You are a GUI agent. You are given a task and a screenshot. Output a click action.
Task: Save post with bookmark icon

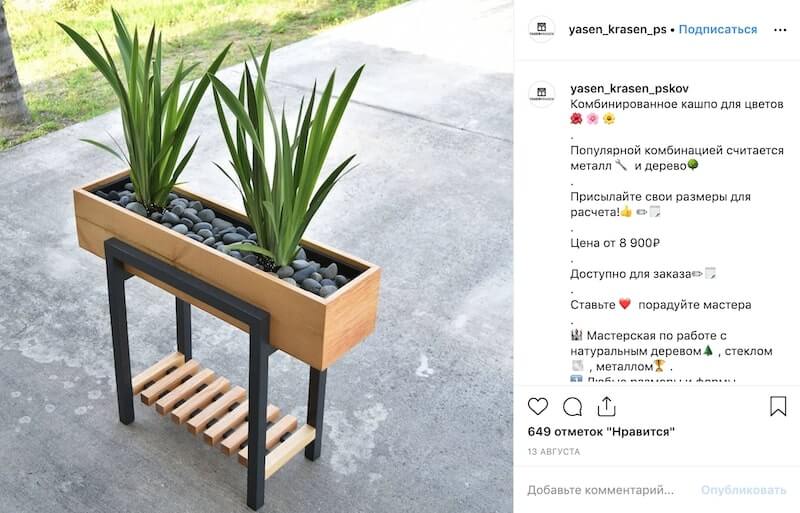[778, 406]
